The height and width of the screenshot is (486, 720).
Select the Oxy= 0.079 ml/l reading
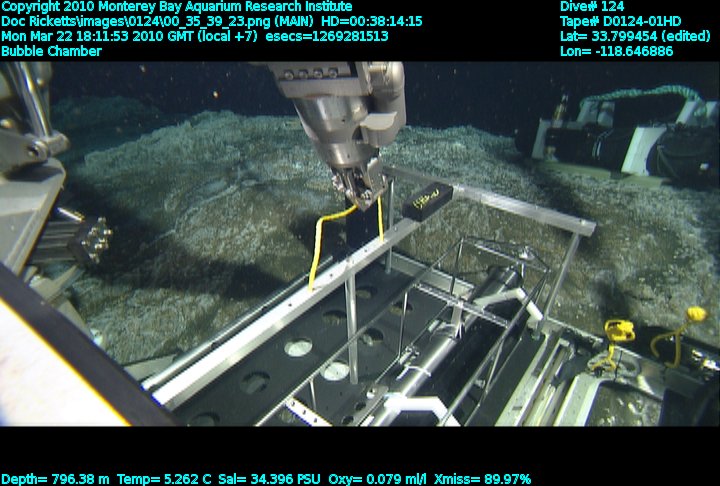point(377,479)
